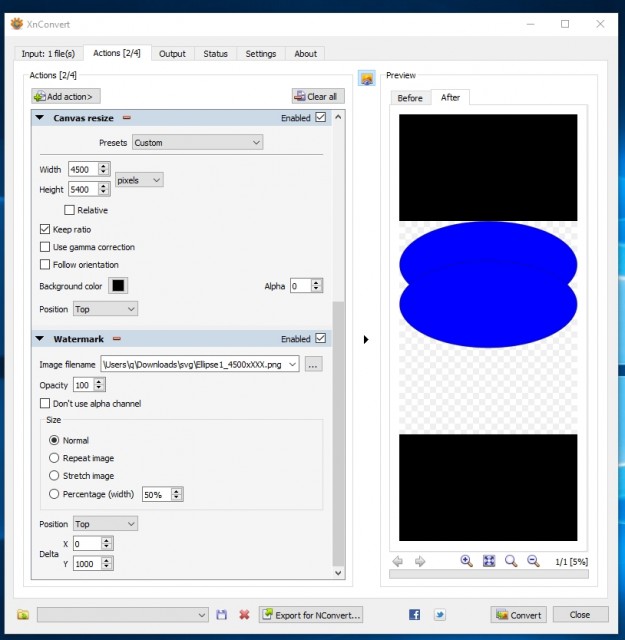Toggle the preview image icon button
Screen dimensions: 625x640
367,78
